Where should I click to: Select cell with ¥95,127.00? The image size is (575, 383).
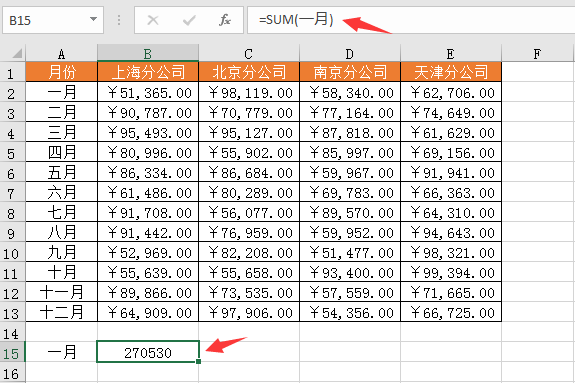pyautogui.click(x=249, y=132)
